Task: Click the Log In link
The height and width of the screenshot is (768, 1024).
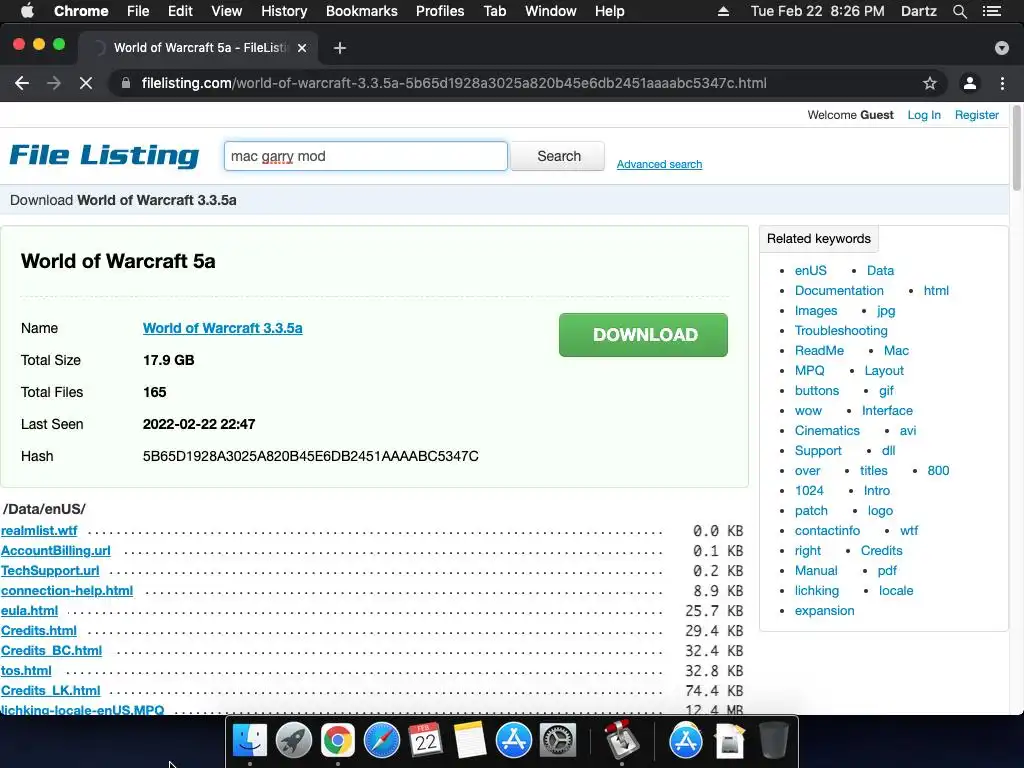Action: (924, 115)
